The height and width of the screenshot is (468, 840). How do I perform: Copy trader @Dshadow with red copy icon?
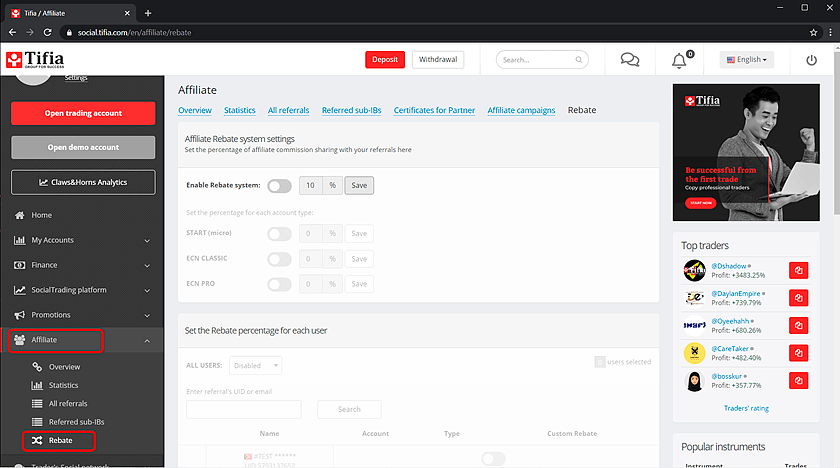click(798, 270)
